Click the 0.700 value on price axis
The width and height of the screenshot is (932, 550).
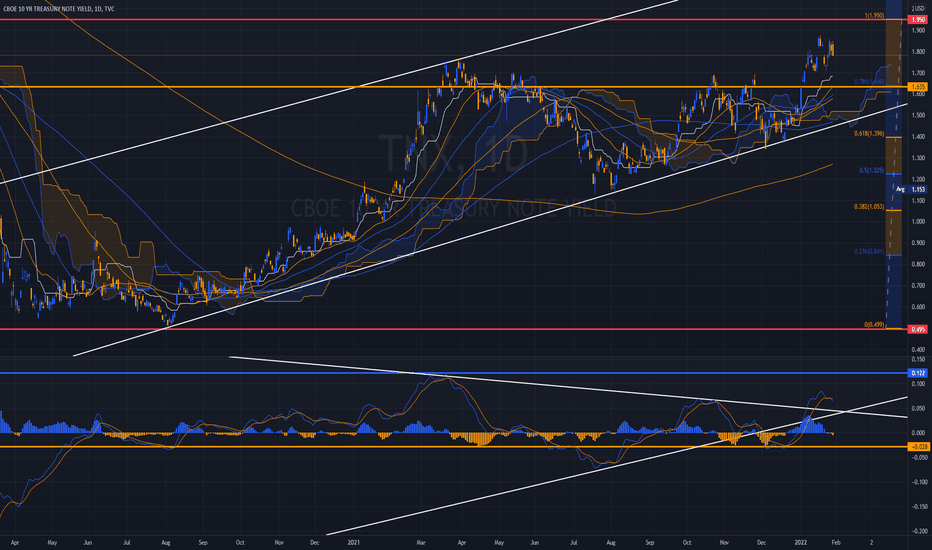point(918,286)
